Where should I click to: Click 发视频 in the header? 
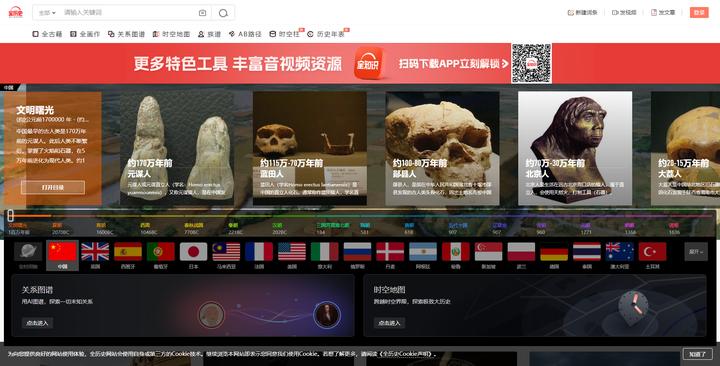624,12
